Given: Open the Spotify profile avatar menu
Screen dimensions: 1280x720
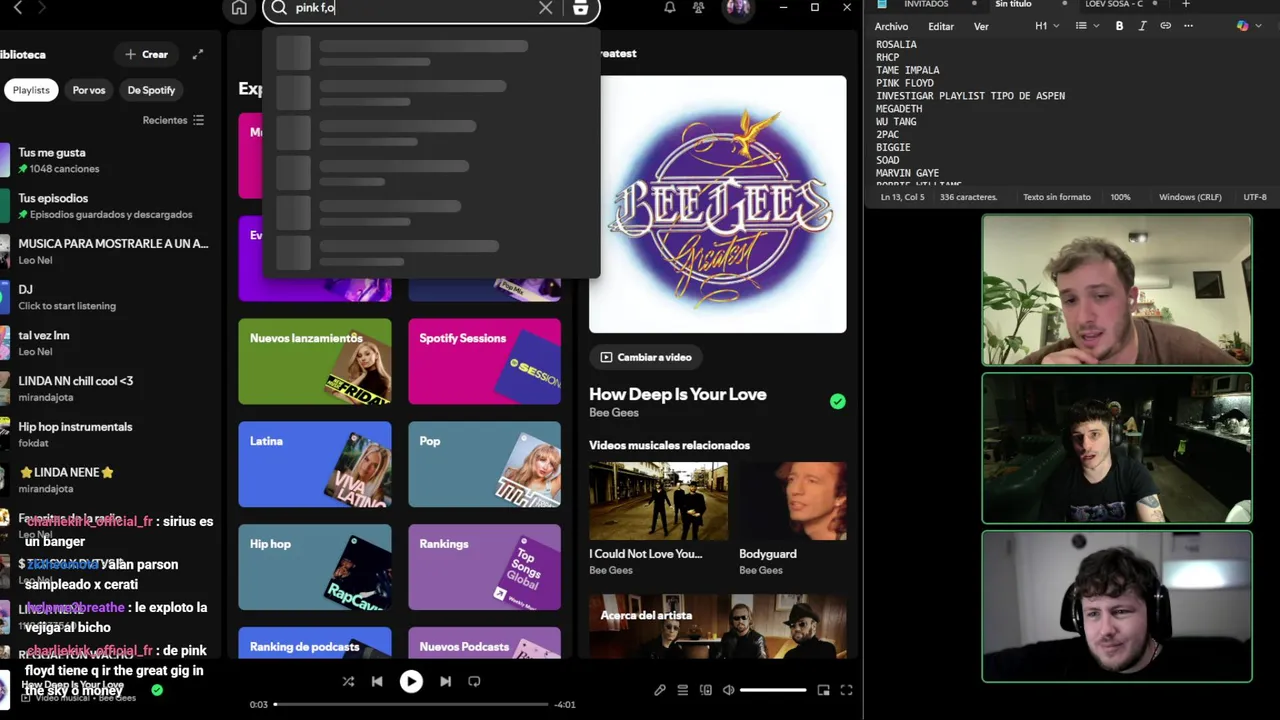Looking at the screenshot, I should point(738,8).
